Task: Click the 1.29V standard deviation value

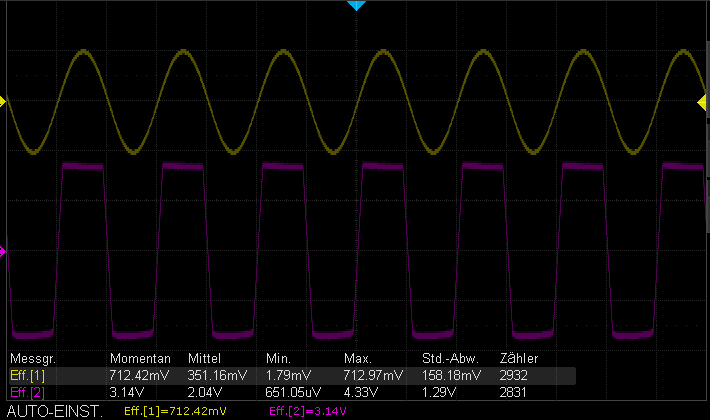Action: click(x=439, y=392)
